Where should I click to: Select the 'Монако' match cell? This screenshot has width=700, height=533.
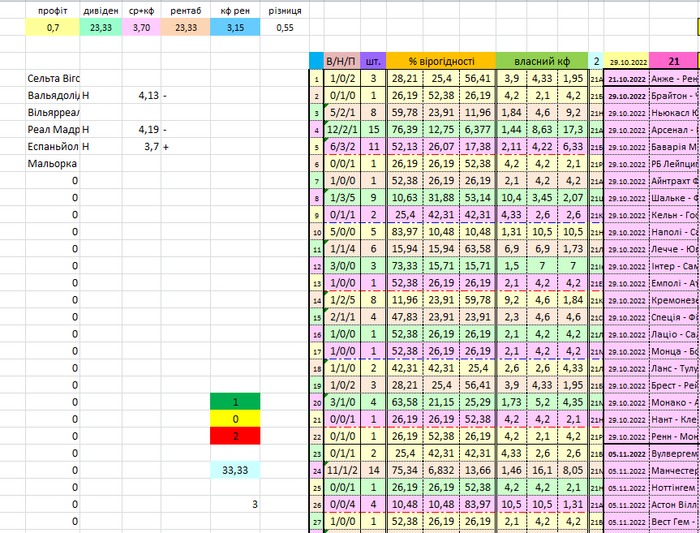674,402
